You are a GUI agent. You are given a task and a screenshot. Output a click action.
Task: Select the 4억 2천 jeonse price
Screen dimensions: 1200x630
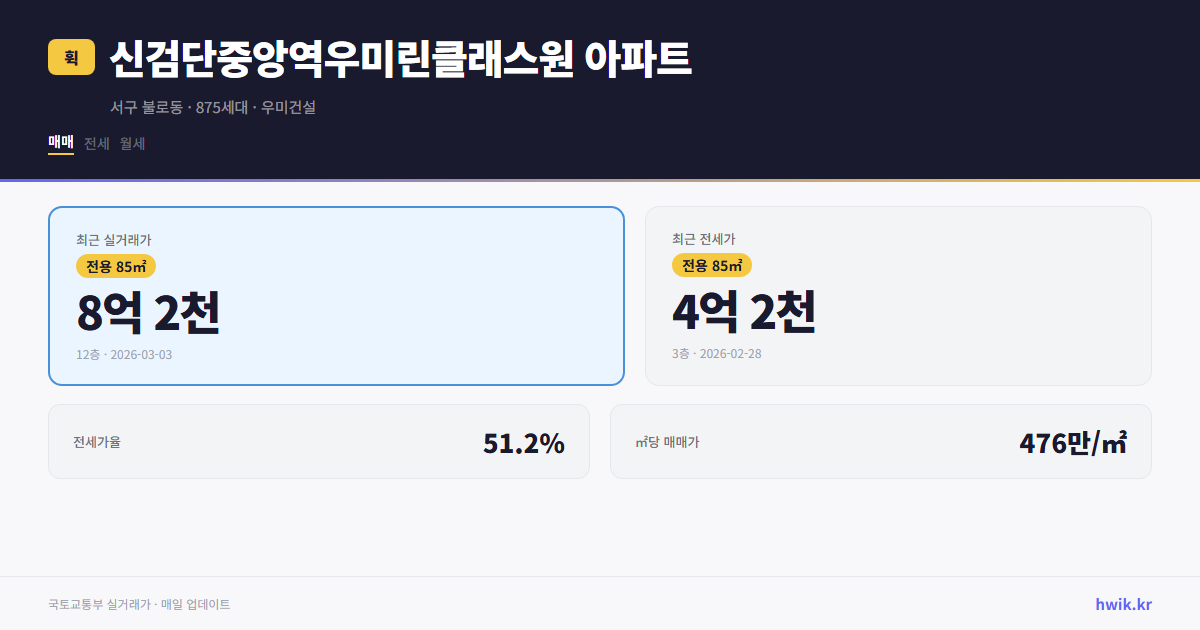click(x=746, y=314)
